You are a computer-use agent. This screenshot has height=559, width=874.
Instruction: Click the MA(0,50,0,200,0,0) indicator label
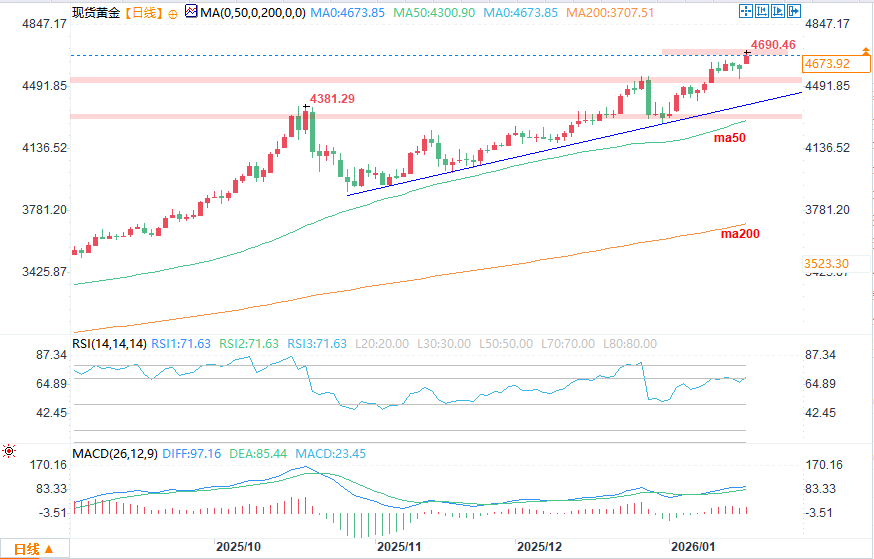pyautogui.click(x=253, y=13)
